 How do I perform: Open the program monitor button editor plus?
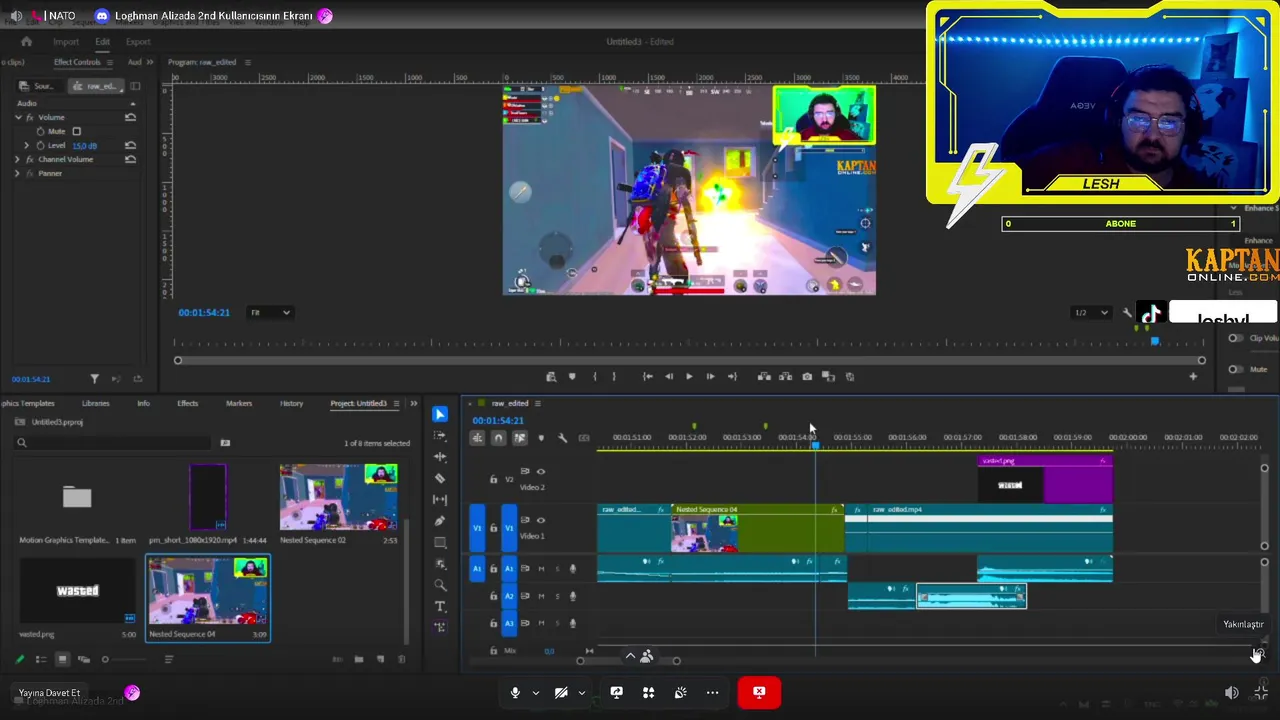click(x=1193, y=377)
